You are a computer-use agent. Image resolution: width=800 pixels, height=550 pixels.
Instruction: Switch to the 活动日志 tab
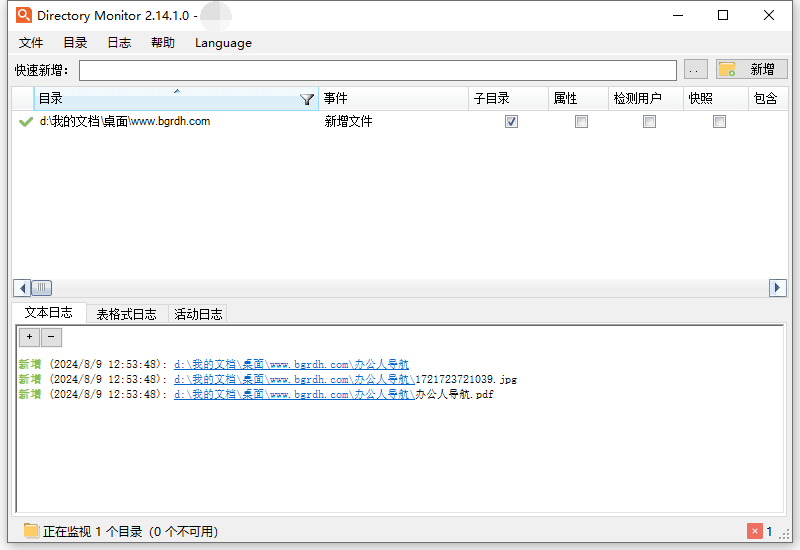point(198,314)
